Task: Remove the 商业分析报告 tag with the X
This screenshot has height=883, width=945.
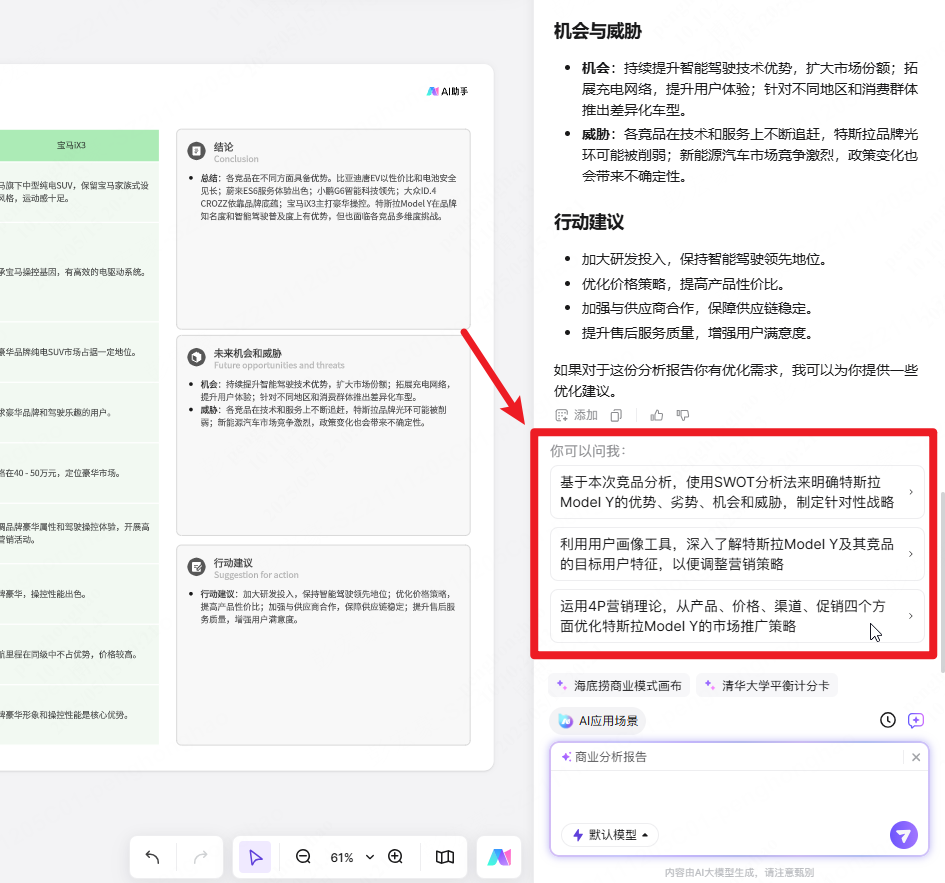Action: coord(916,757)
